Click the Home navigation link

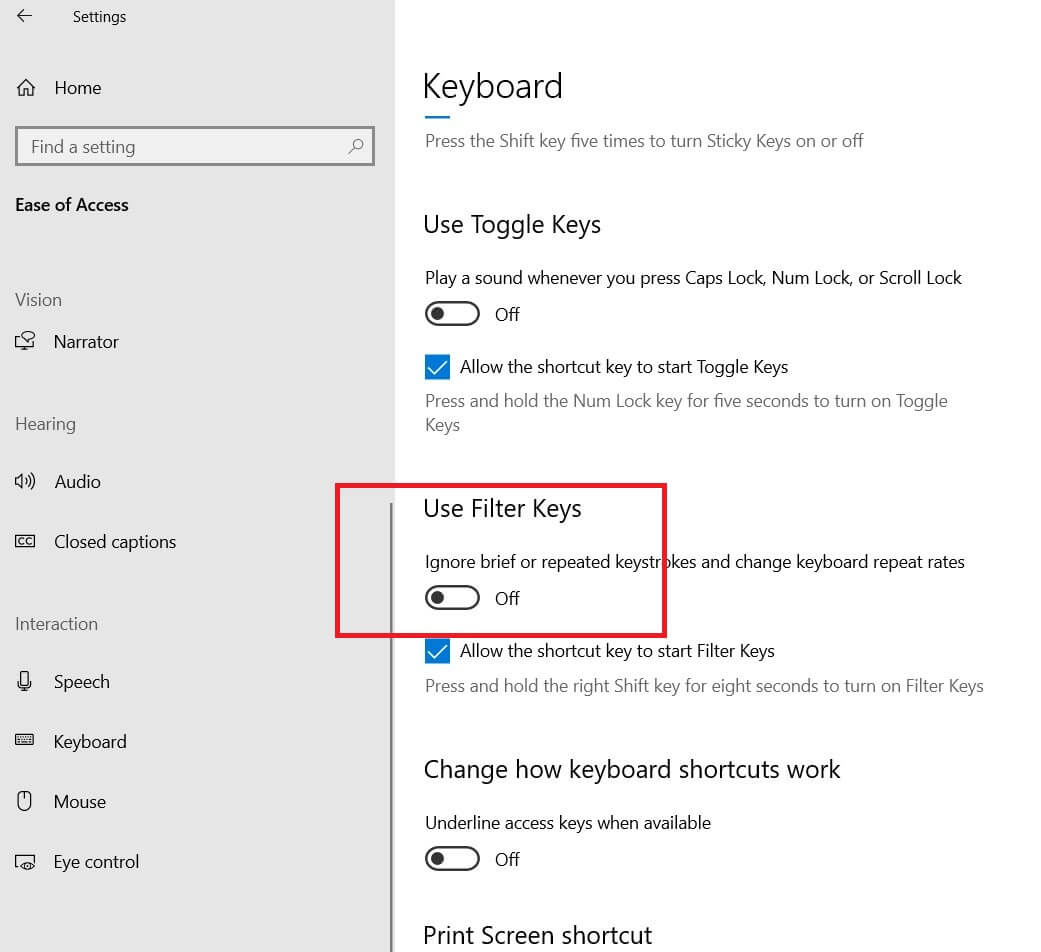(77, 87)
